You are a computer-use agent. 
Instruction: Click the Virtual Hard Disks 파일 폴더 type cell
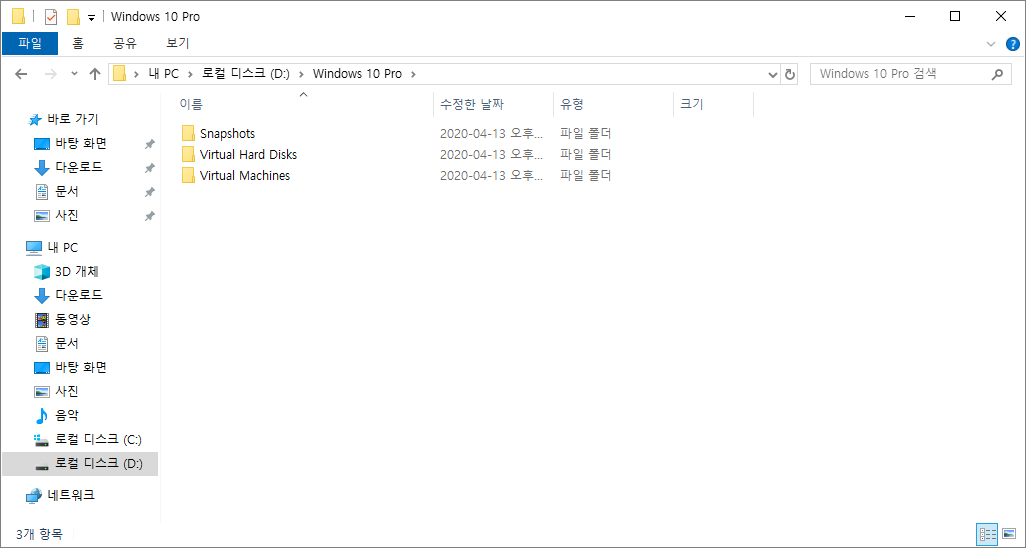586,155
